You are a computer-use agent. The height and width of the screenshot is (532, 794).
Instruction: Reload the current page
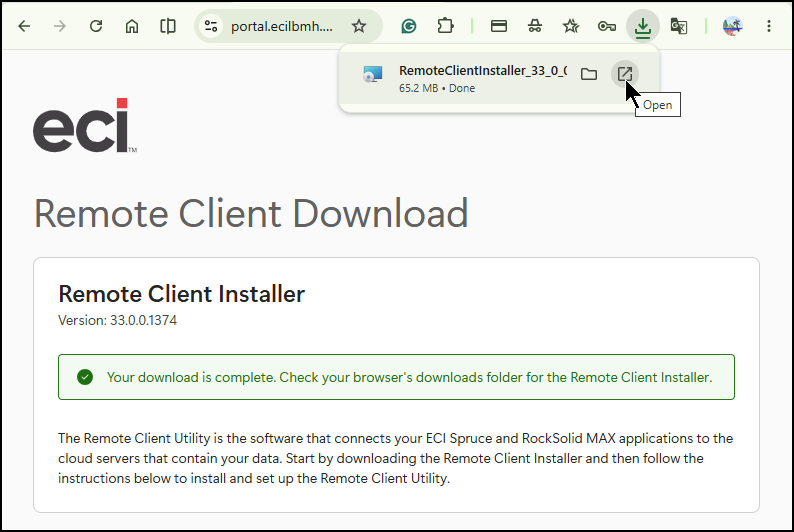pos(96,26)
